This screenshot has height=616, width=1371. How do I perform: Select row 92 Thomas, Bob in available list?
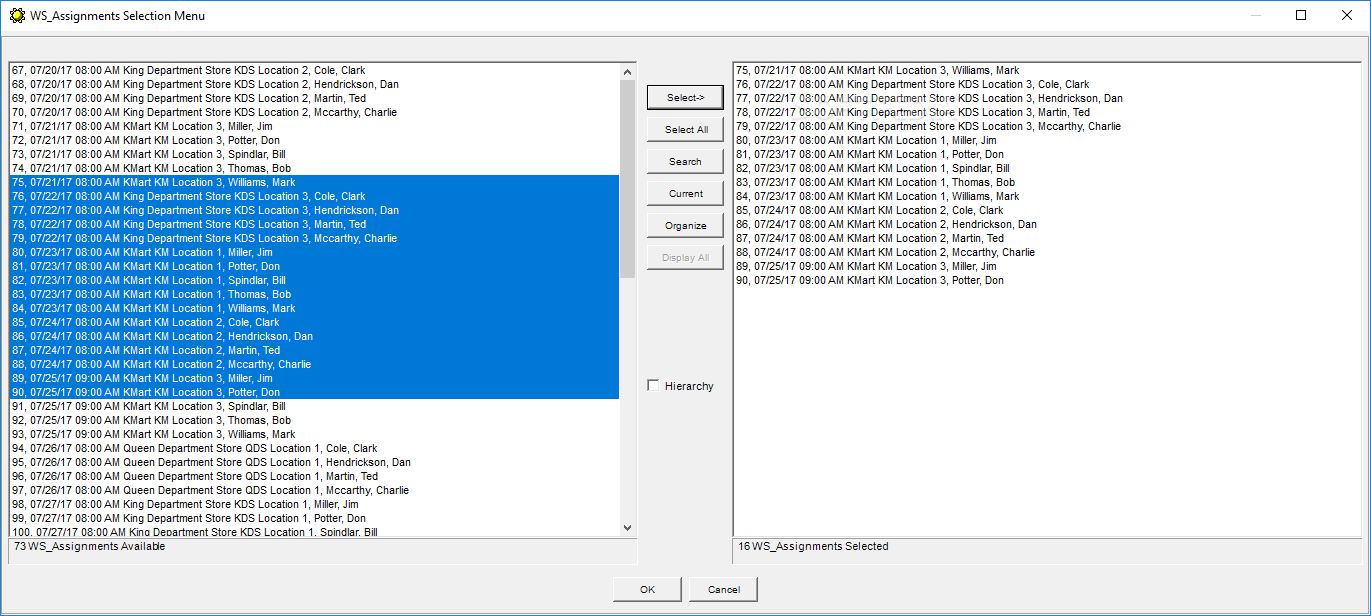(x=314, y=420)
